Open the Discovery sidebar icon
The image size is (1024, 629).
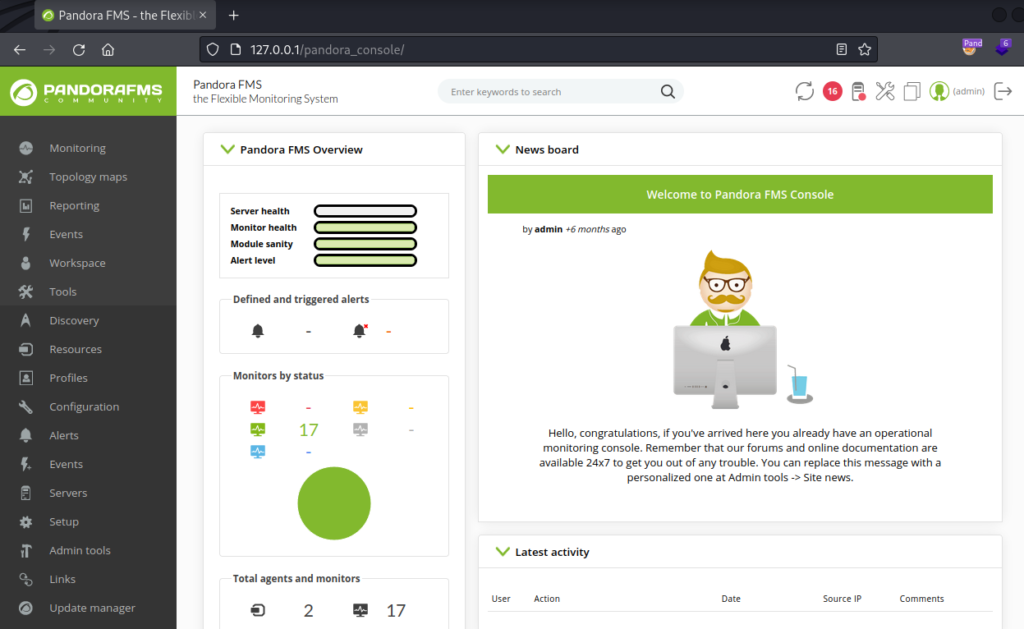[25, 321]
